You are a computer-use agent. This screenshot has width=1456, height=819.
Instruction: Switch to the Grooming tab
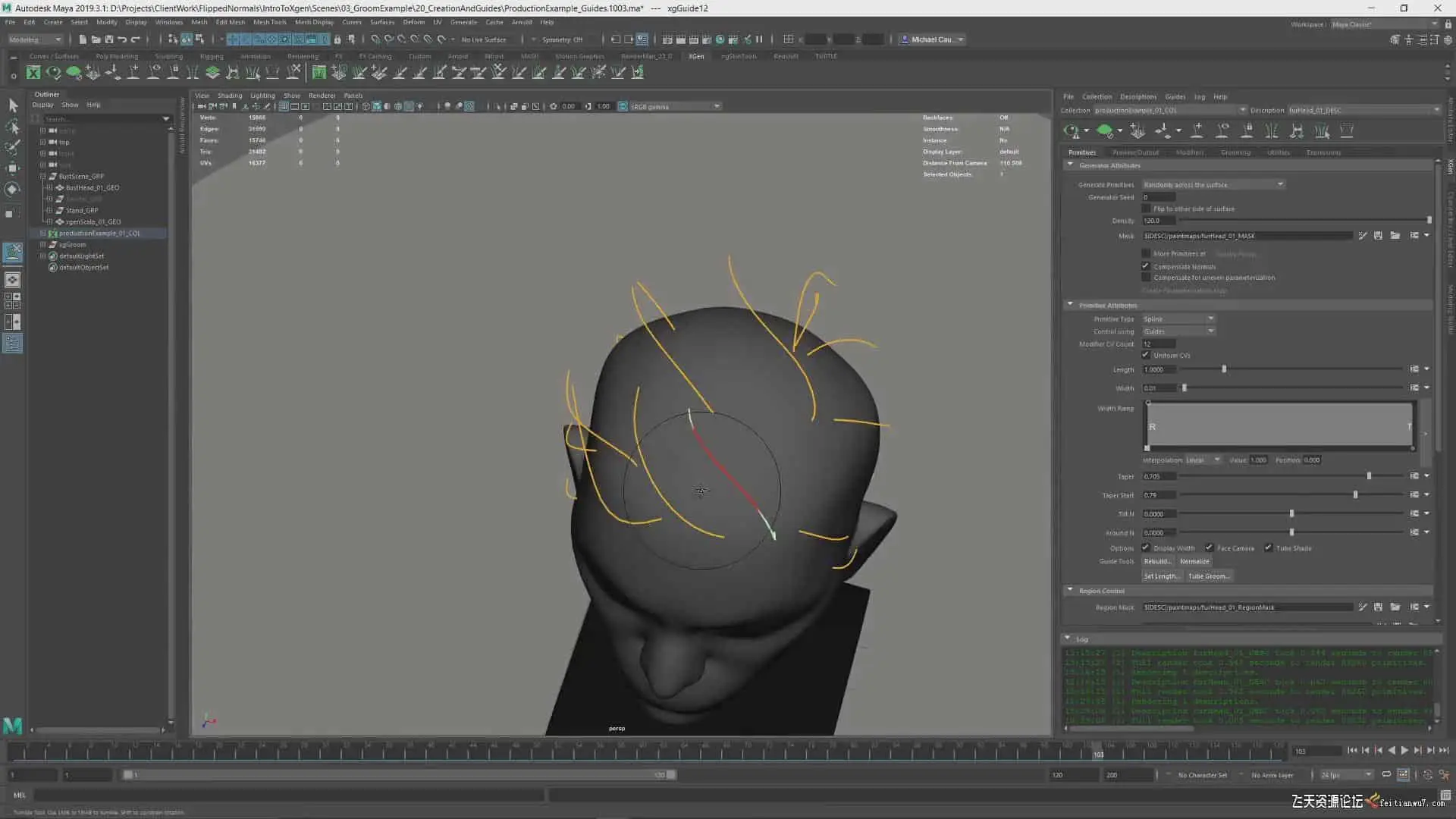pos(1235,152)
